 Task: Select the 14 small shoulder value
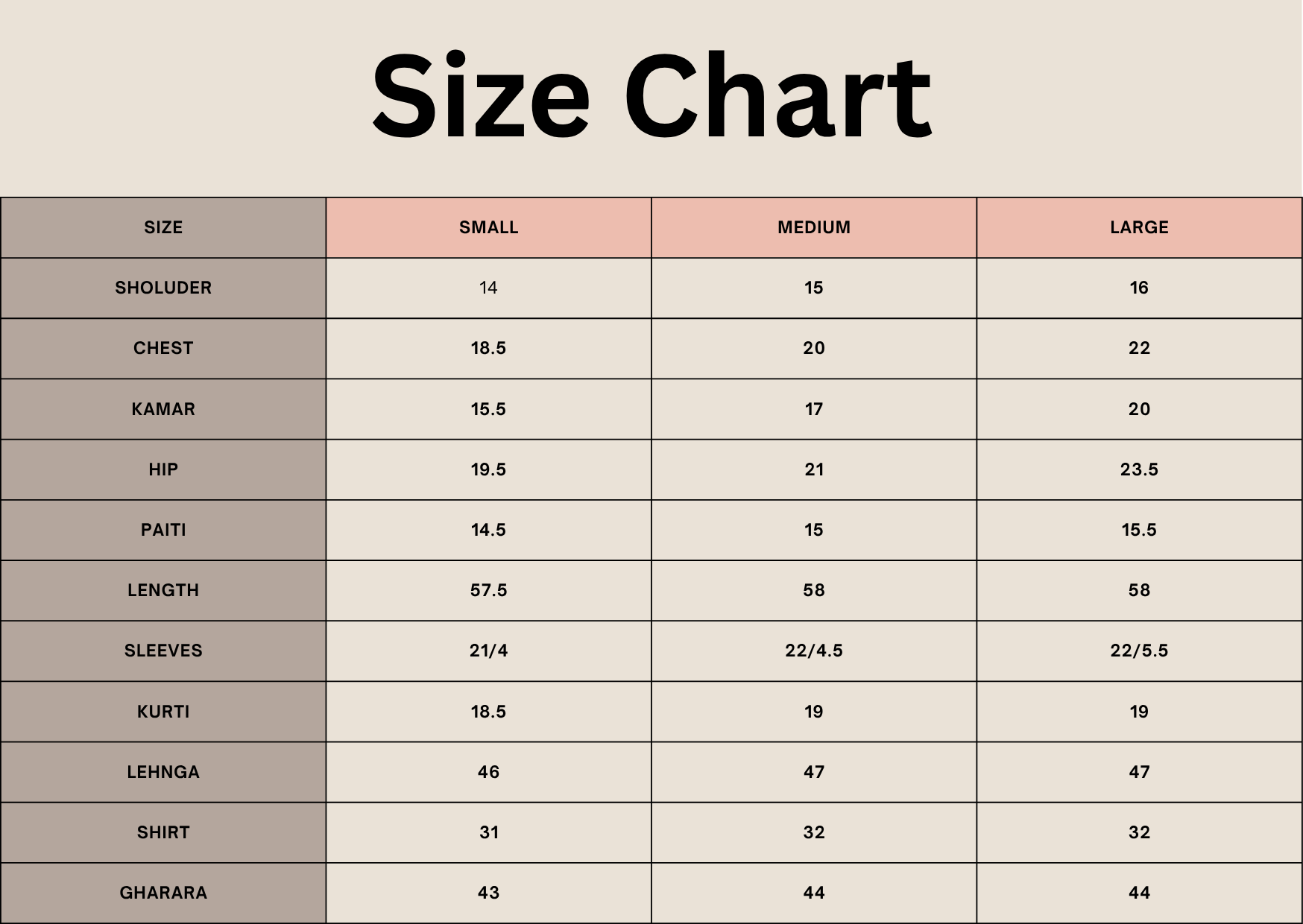[488, 288]
